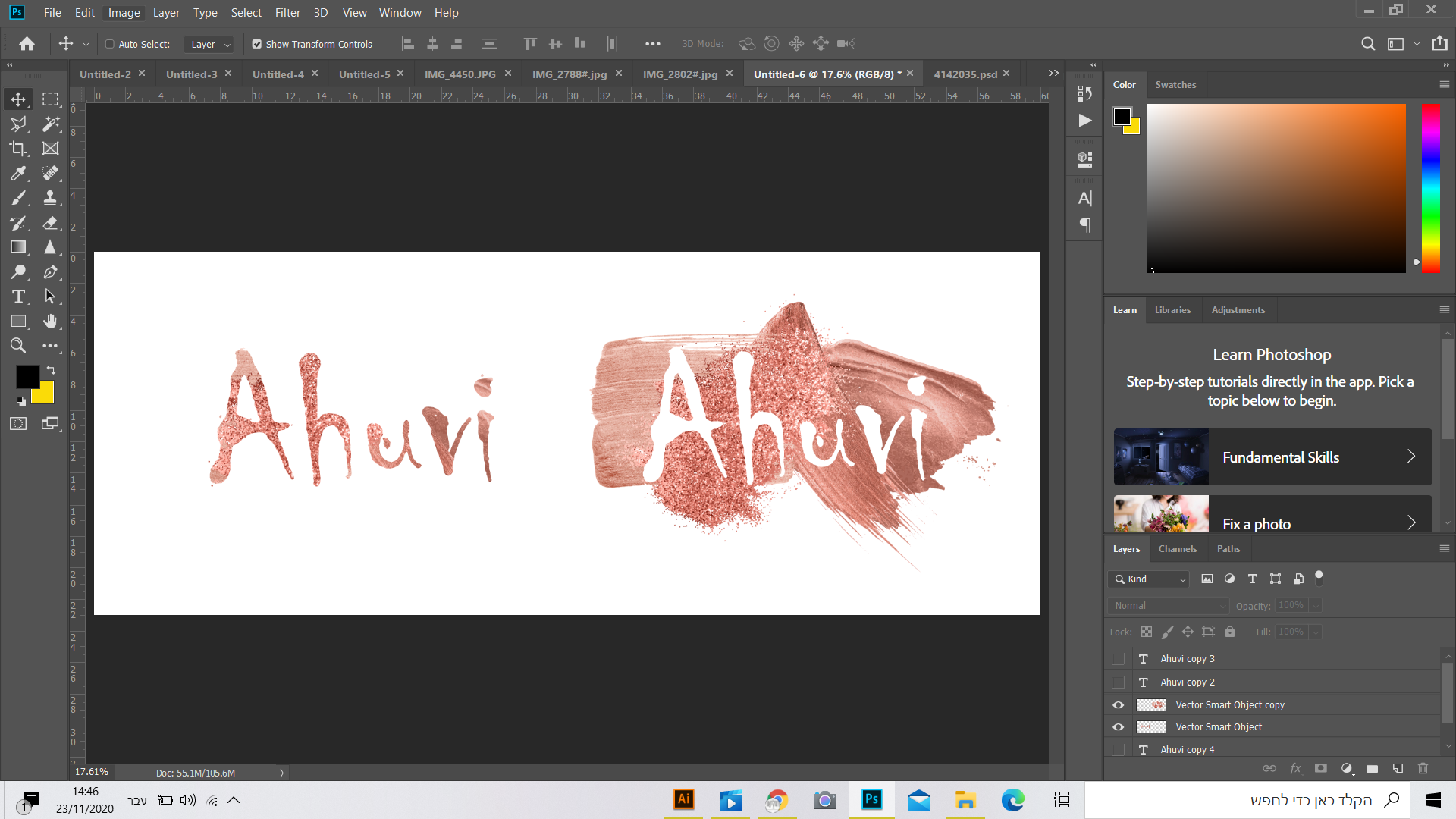The width and height of the screenshot is (1456, 819).
Task: Open the Filter menu
Action: 287,12
